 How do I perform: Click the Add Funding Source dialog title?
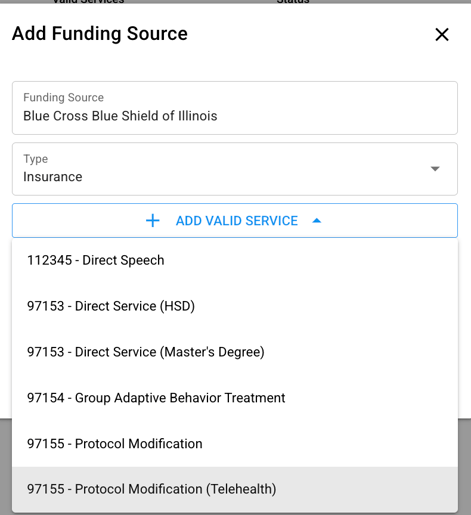click(100, 34)
